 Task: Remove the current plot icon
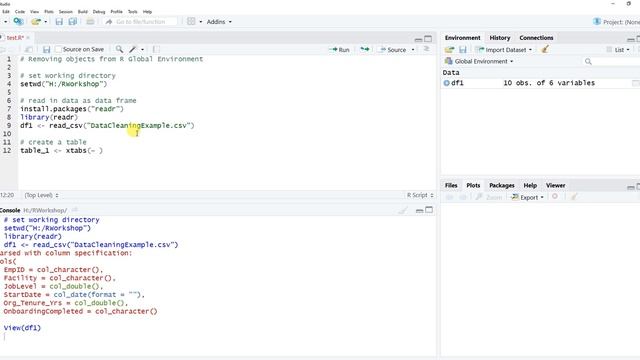click(555, 197)
